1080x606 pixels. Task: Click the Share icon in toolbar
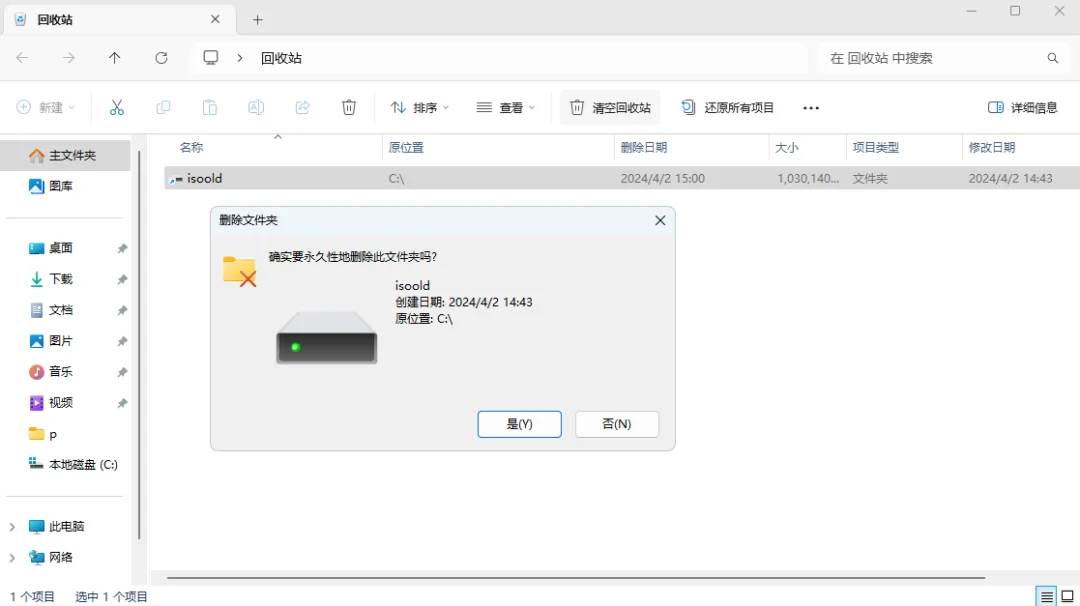(302, 107)
